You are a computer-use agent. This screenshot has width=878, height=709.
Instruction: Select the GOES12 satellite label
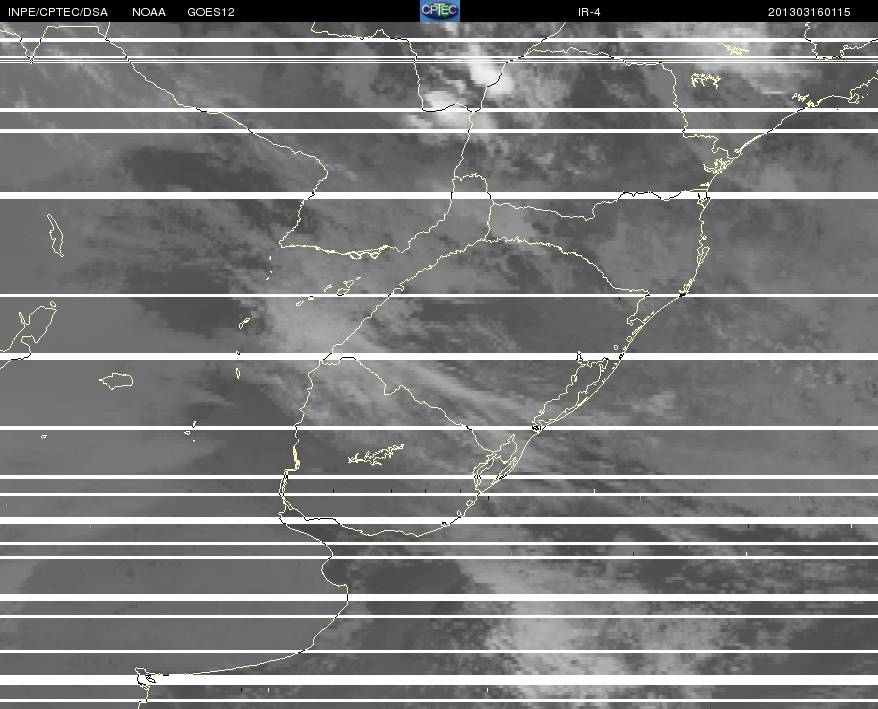pos(211,12)
